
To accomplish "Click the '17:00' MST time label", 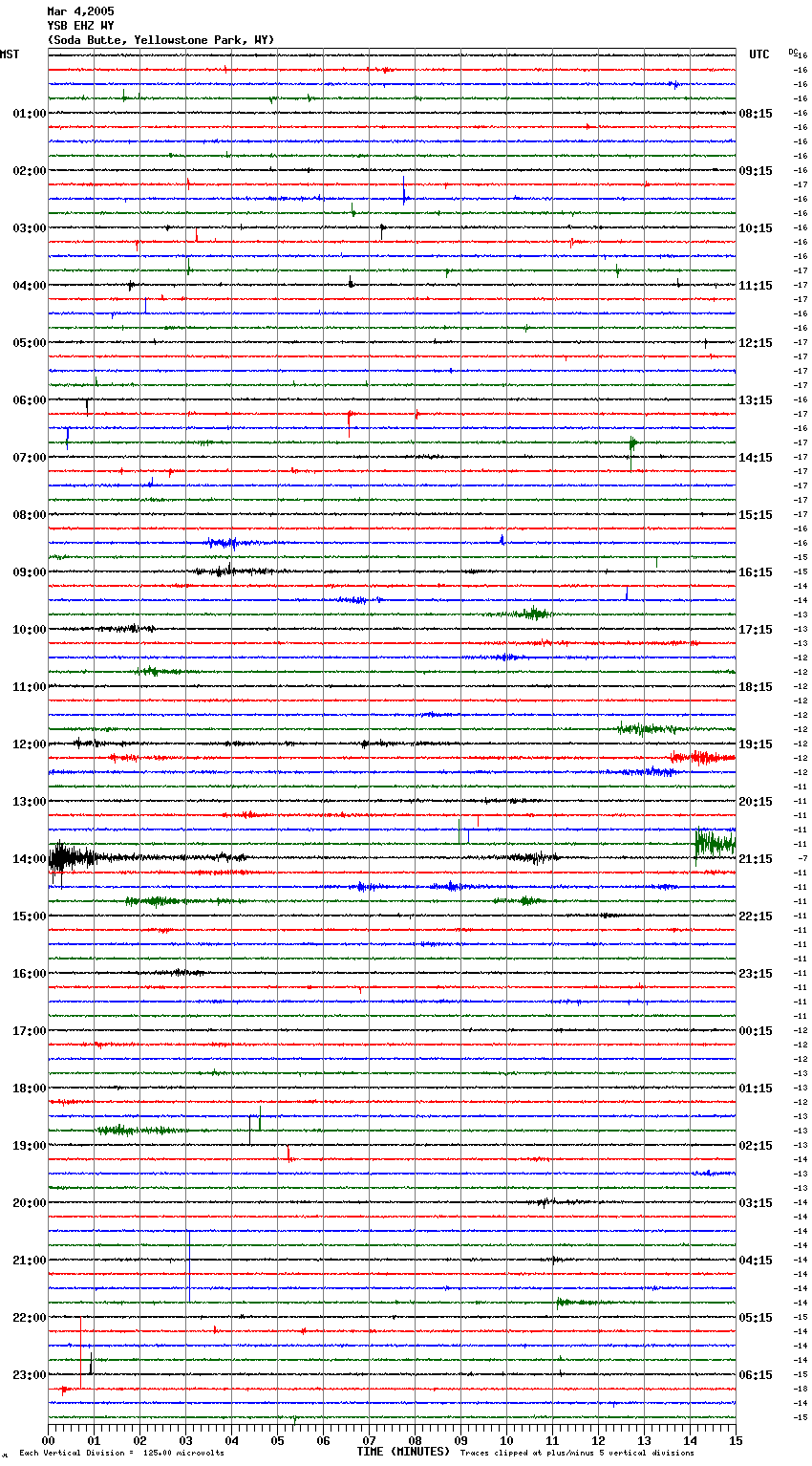I will tap(30, 1031).
